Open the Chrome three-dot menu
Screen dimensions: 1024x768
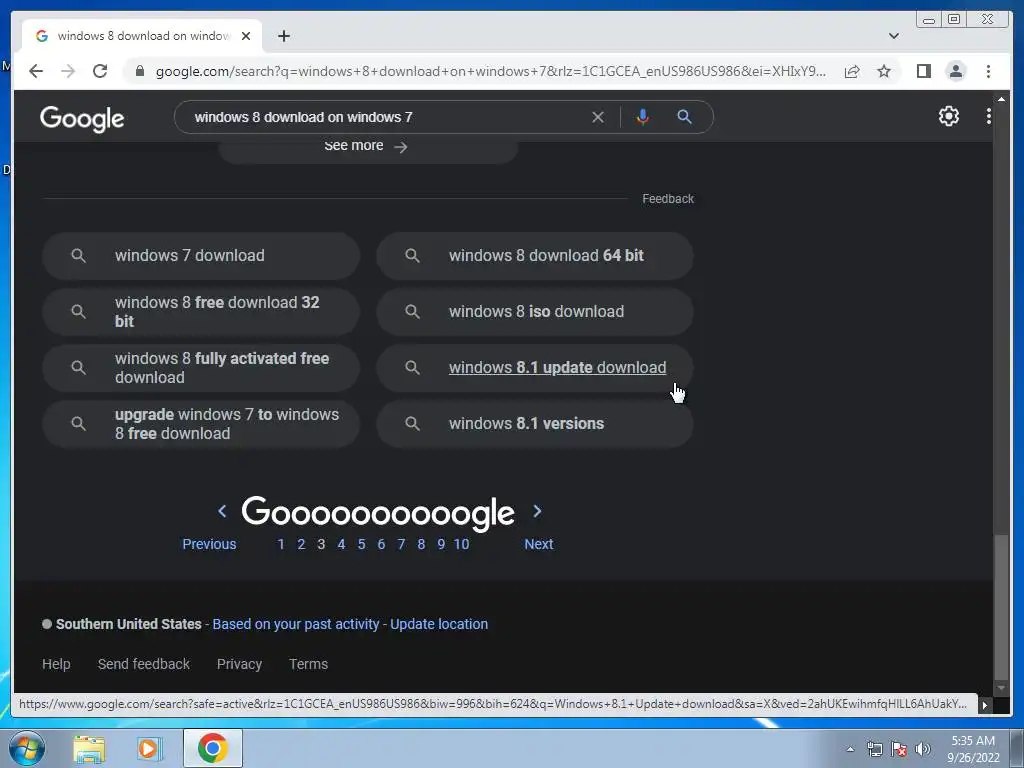[x=988, y=71]
